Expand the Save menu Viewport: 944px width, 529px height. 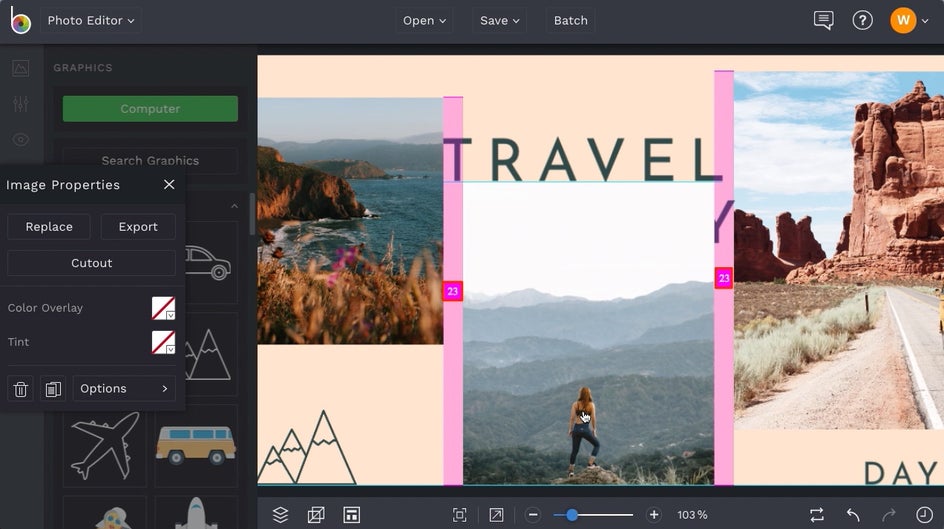pos(500,20)
